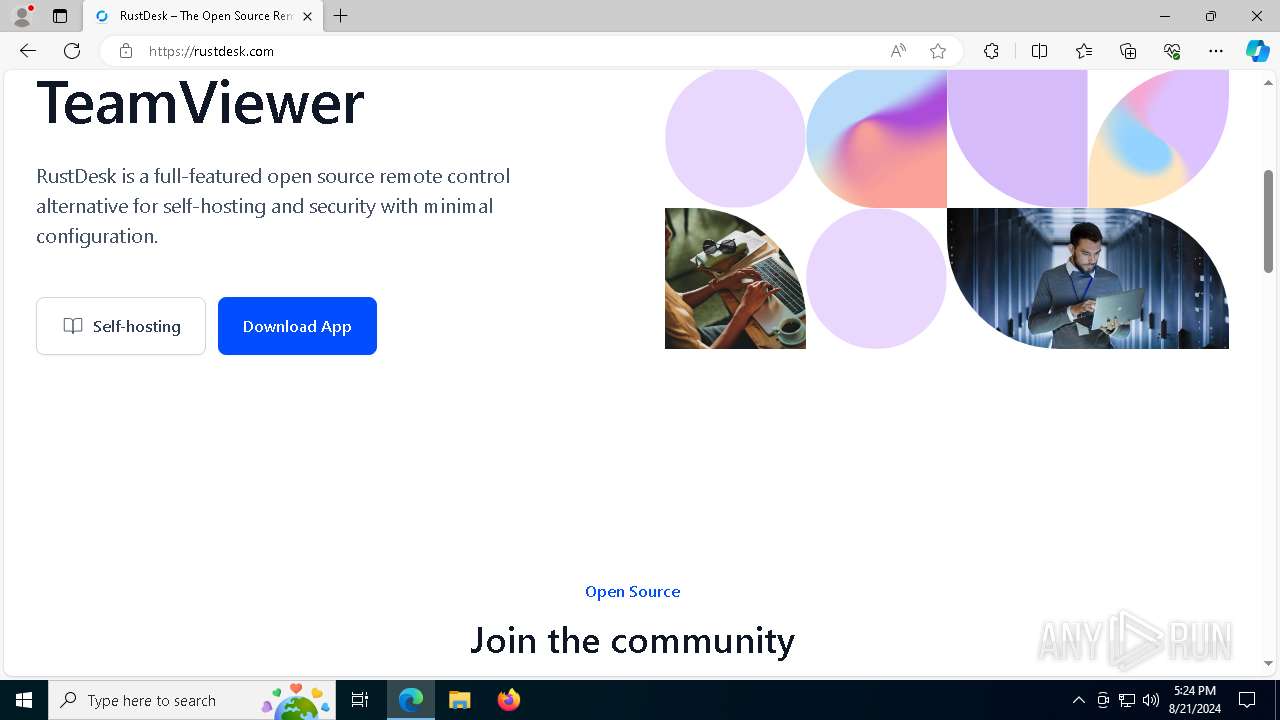Open the browser profile icon
Viewport: 1280px width, 720px height.
click(x=22, y=16)
